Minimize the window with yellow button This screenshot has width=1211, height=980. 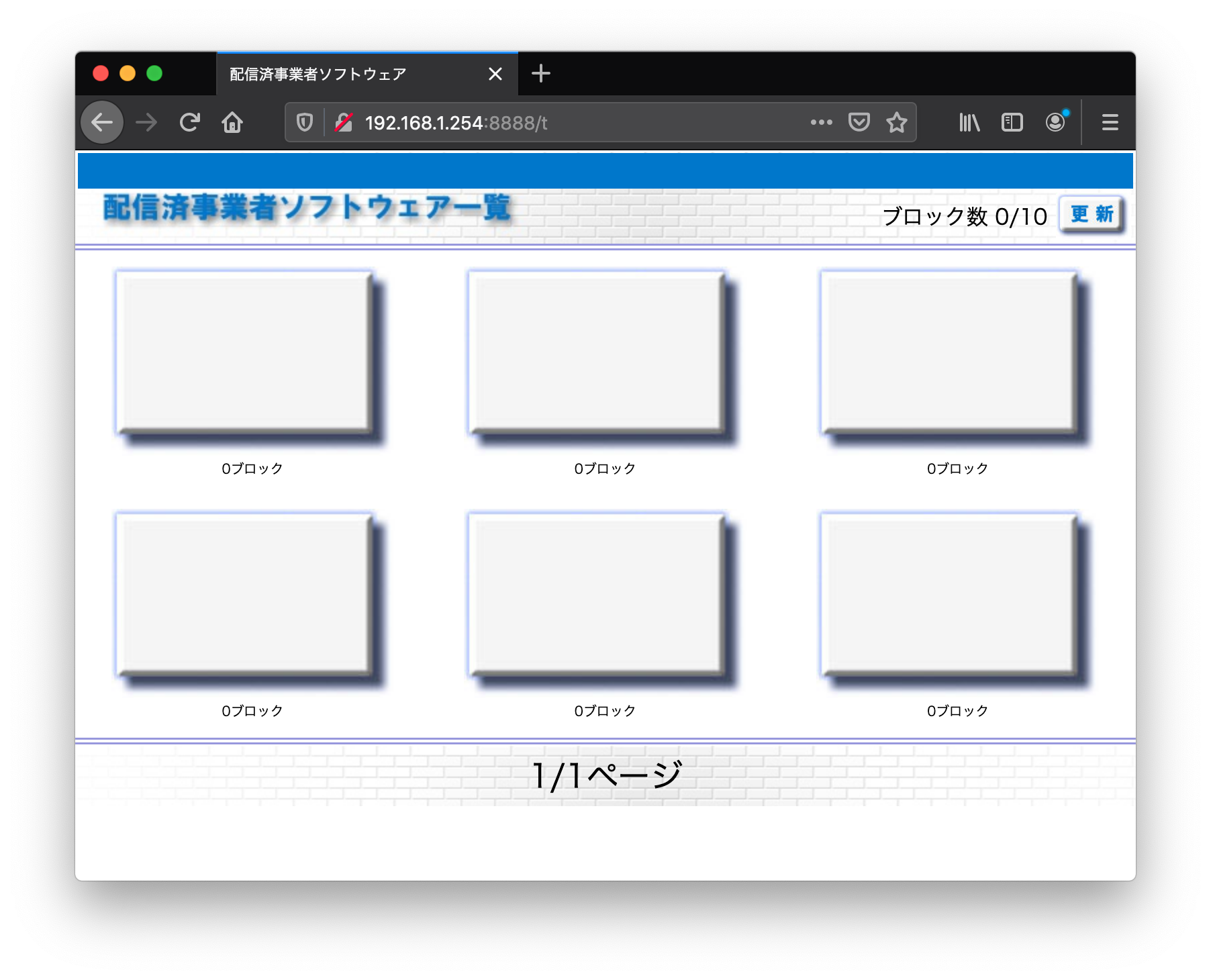tap(128, 73)
